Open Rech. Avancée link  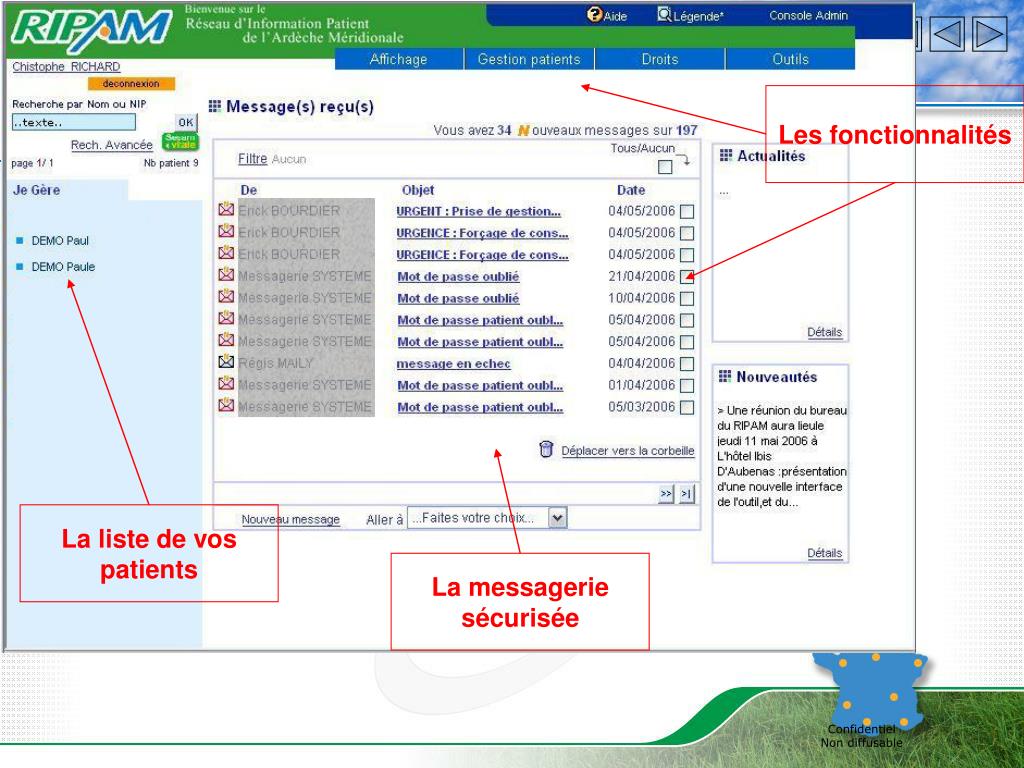(x=112, y=145)
